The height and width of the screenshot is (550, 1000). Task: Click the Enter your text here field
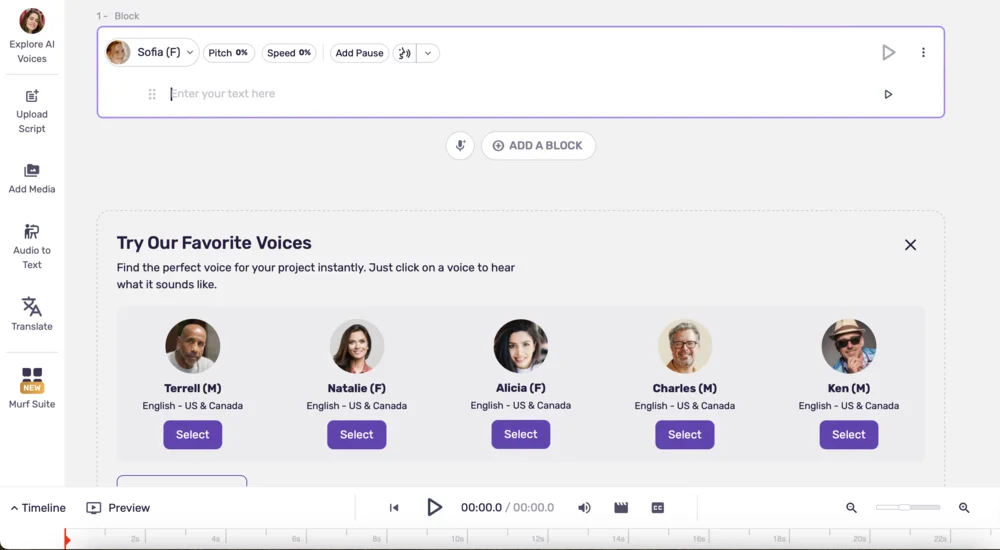coord(500,94)
